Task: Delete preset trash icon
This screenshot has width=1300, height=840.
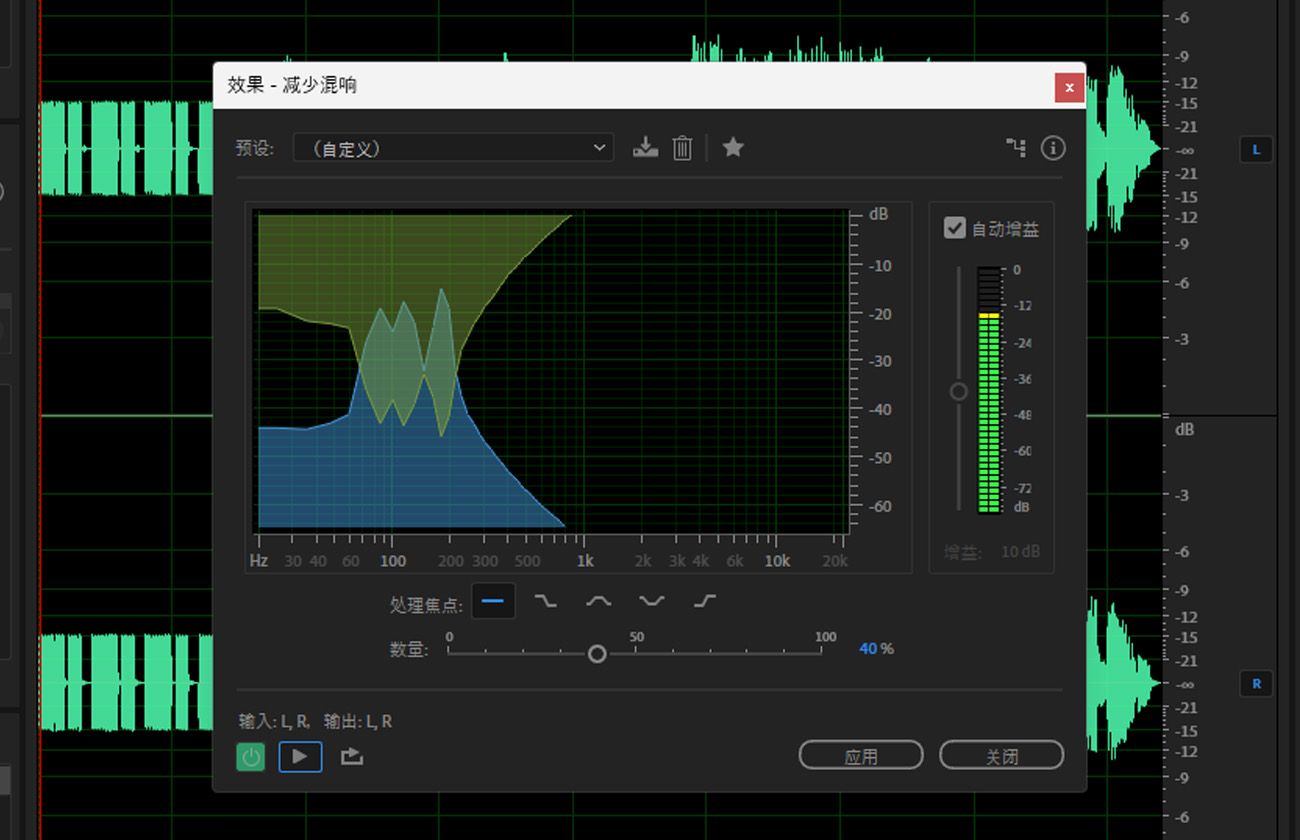Action: click(x=682, y=148)
